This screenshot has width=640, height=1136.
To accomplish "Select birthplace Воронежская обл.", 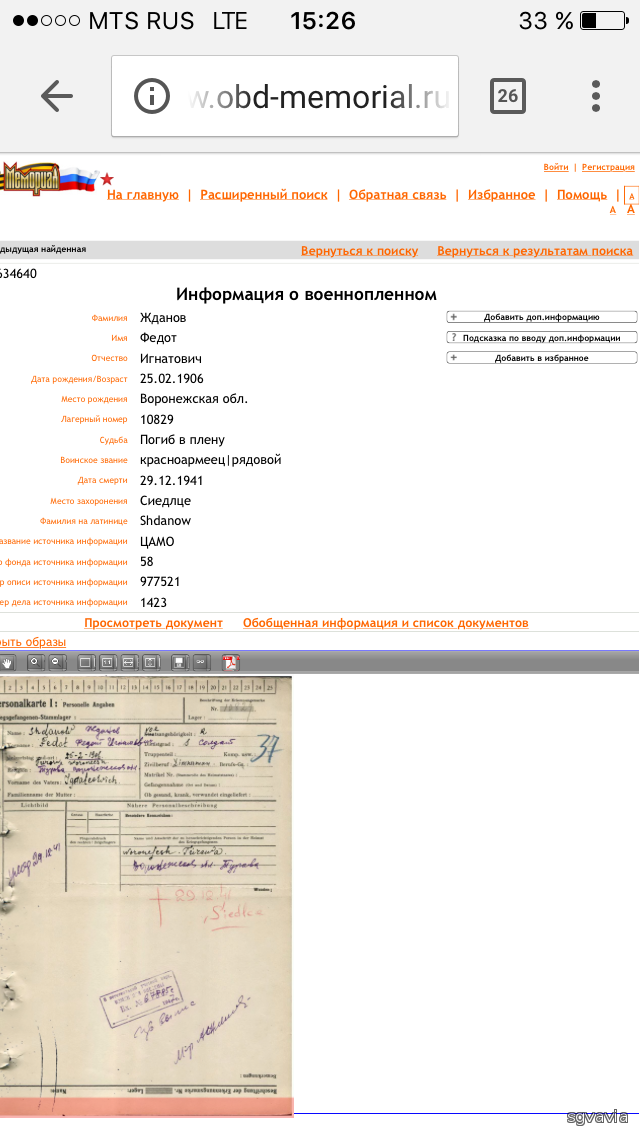I will [x=194, y=399].
